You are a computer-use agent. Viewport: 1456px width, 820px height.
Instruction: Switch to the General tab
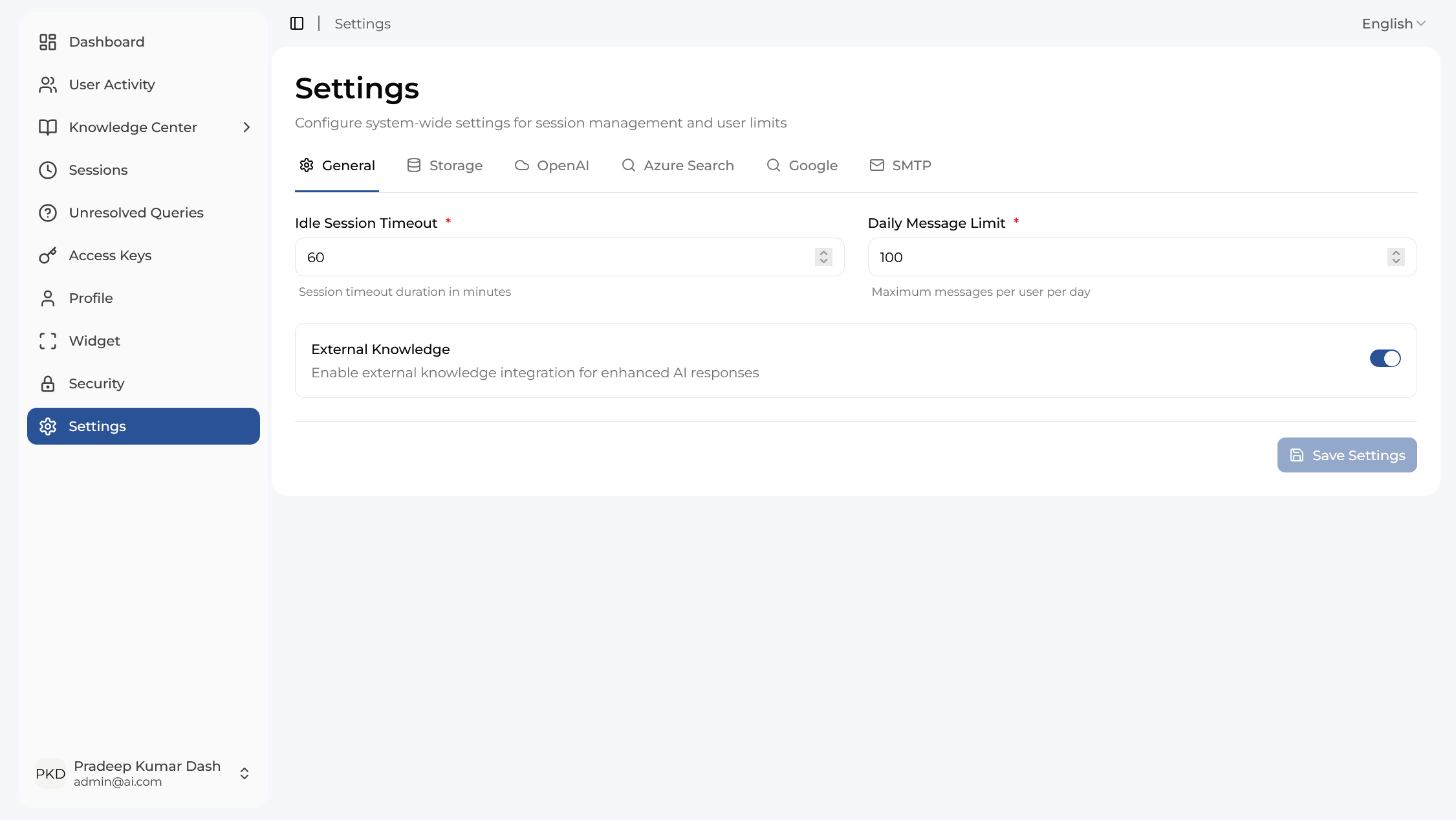(x=337, y=166)
